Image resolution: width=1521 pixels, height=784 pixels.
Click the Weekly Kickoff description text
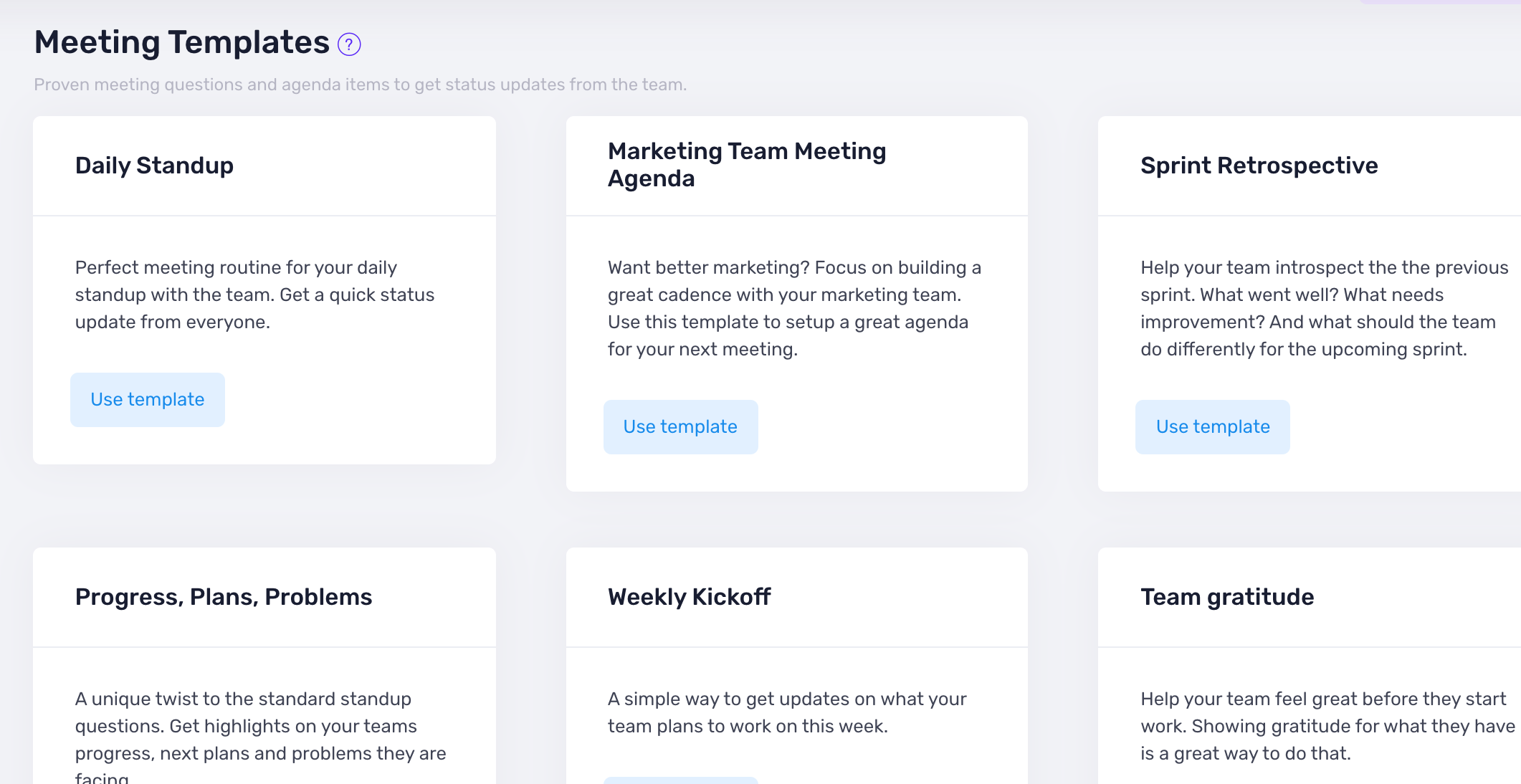787,712
